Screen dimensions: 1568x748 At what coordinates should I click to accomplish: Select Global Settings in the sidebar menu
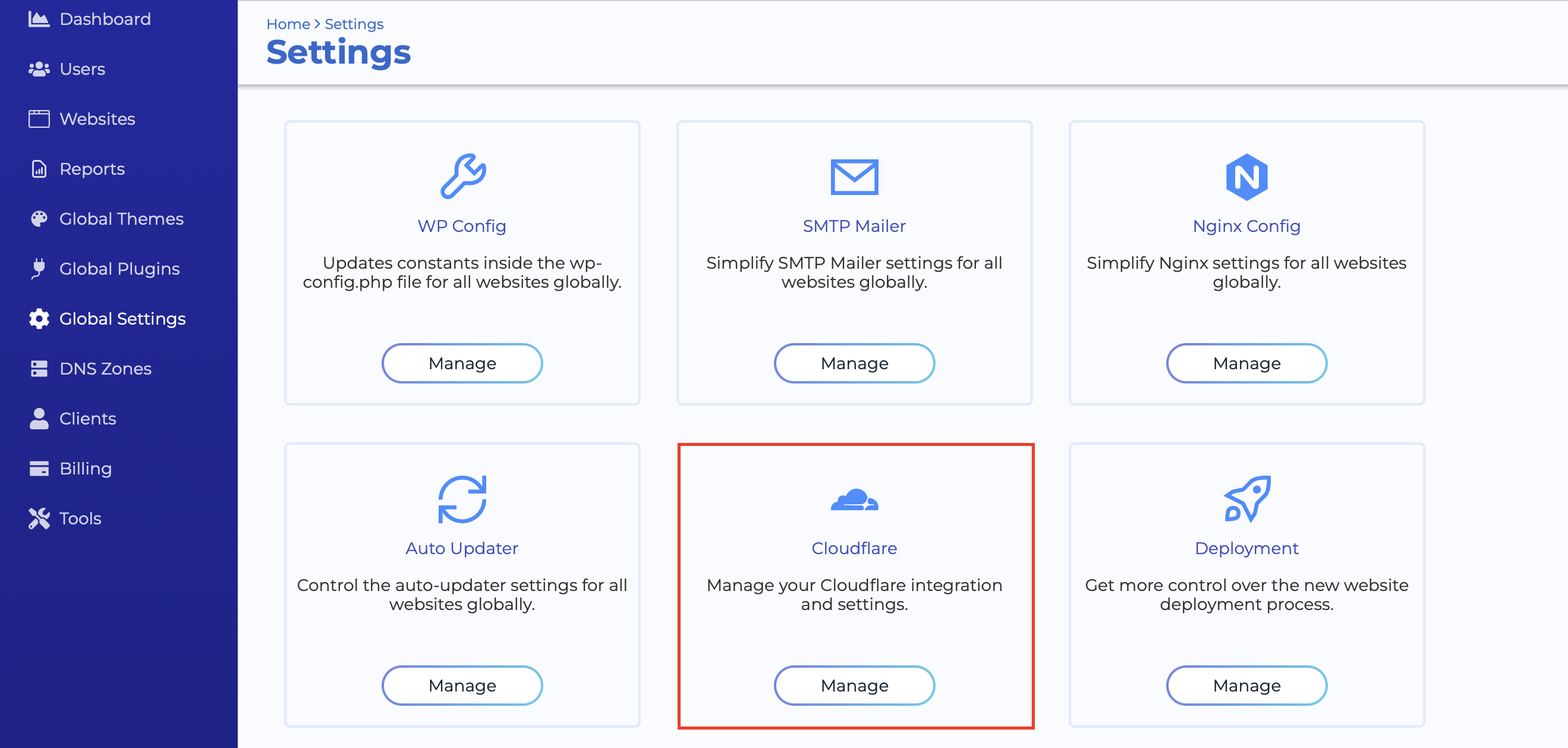(122, 319)
